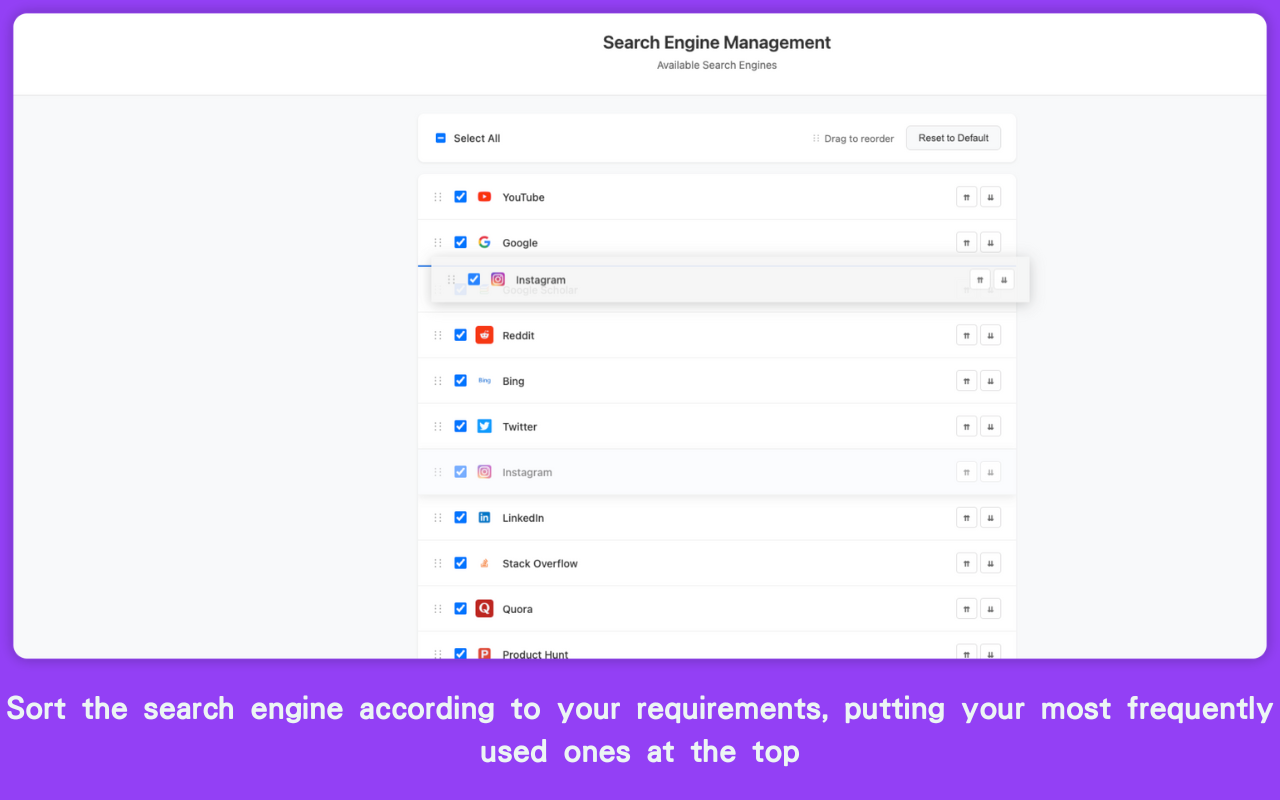Viewport: 1280px width, 800px height.
Task: Click the Stack Overflow row drag handle
Action: coord(437,563)
